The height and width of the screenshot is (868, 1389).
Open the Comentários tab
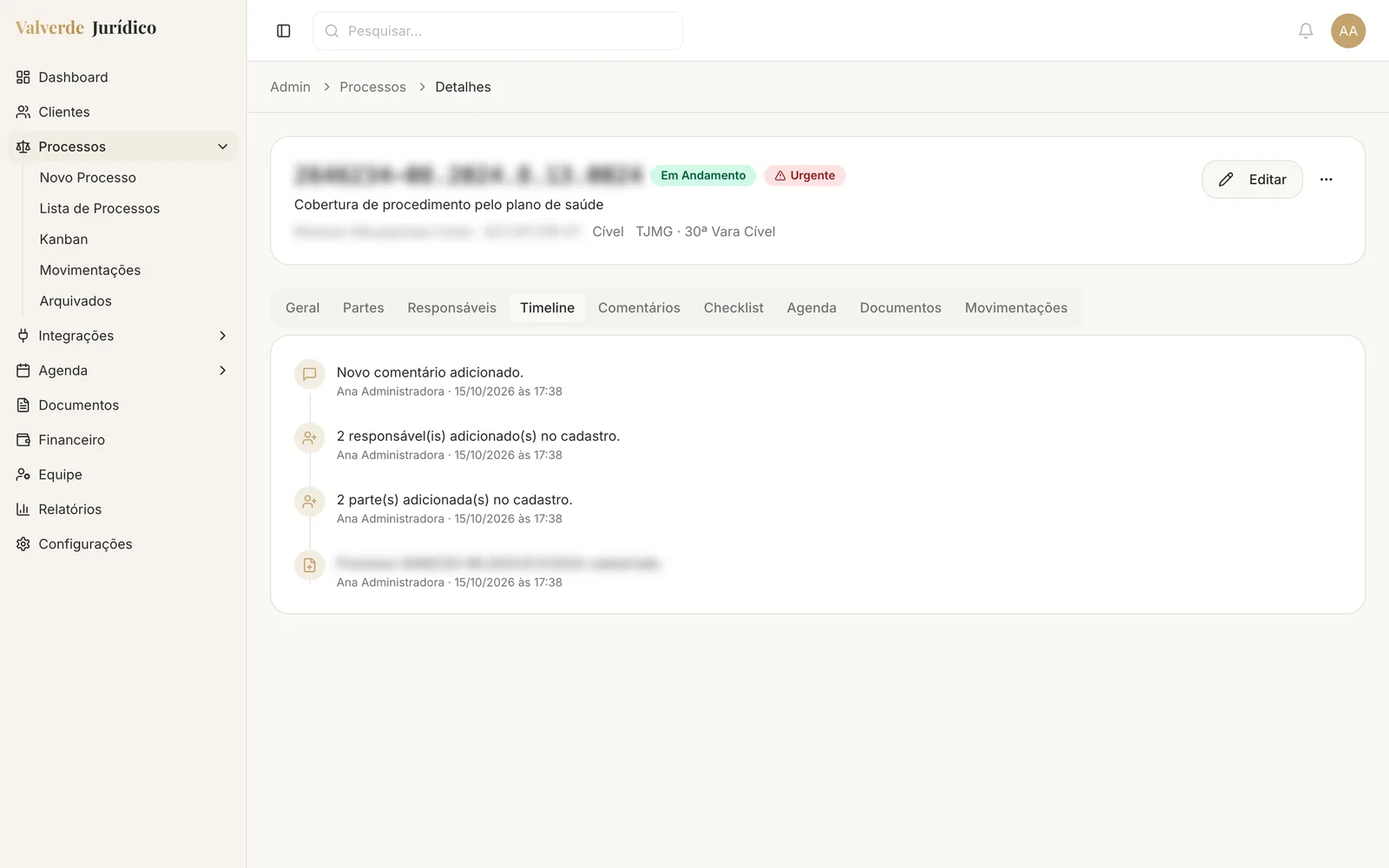[639, 308]
